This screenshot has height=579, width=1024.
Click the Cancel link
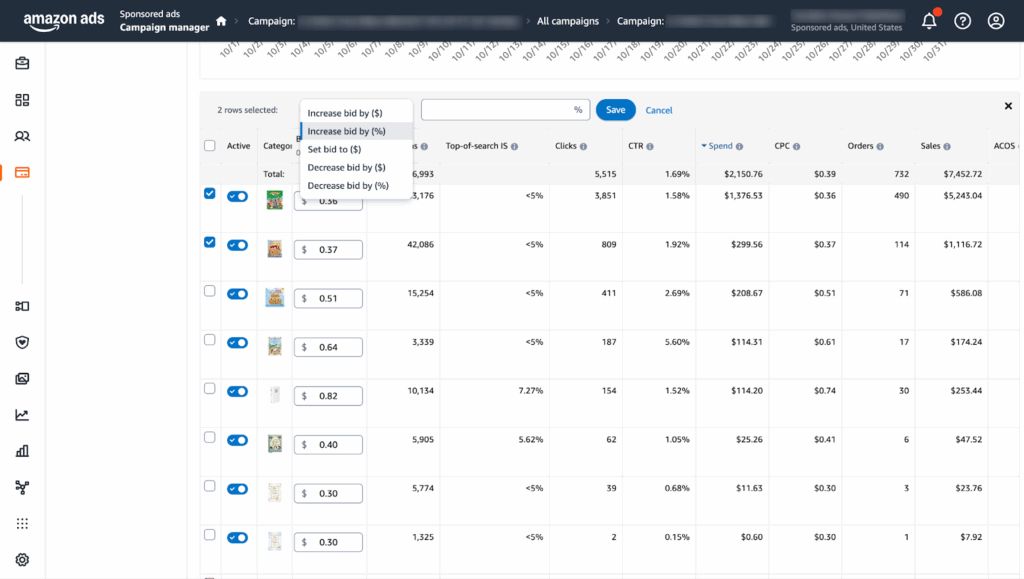[x=659, y=110]
